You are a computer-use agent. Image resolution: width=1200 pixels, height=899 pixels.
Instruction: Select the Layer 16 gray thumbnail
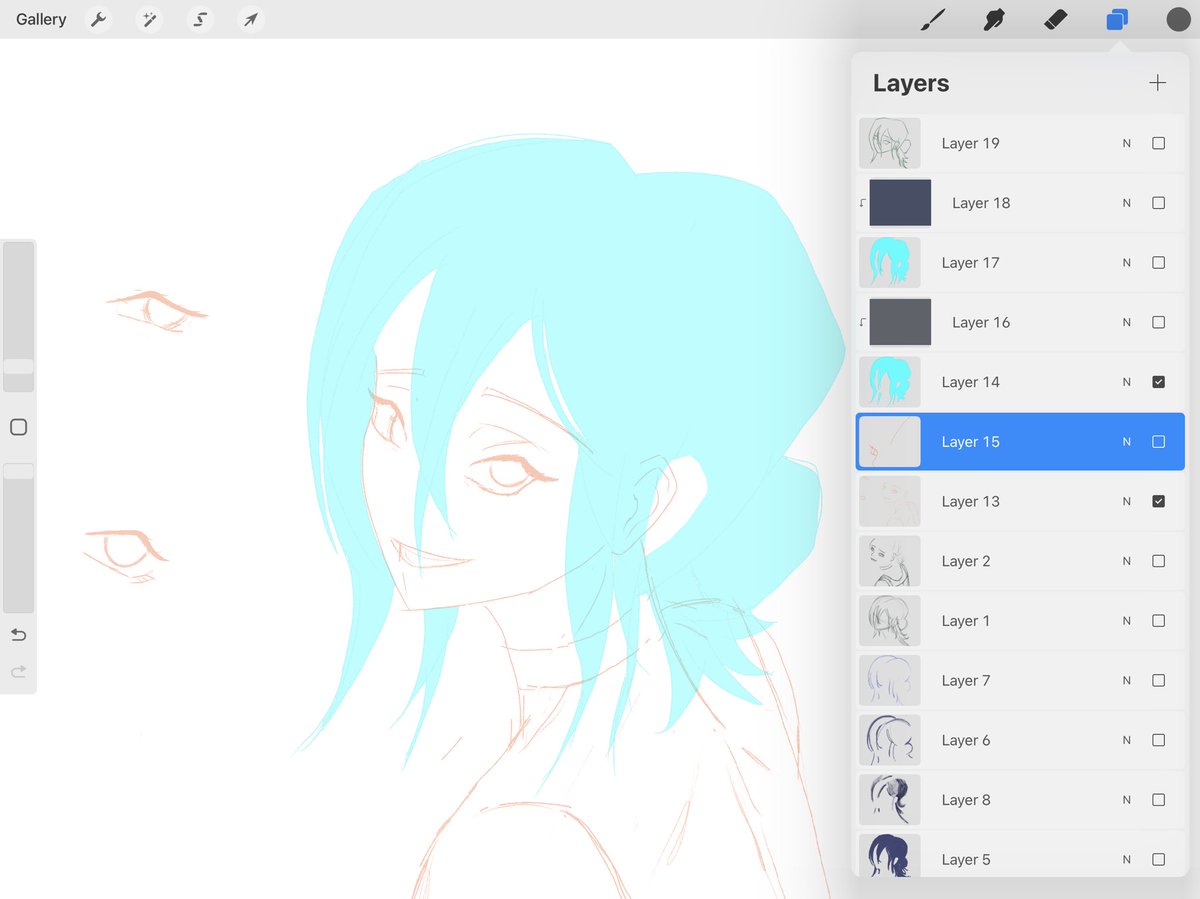point(900,322)
